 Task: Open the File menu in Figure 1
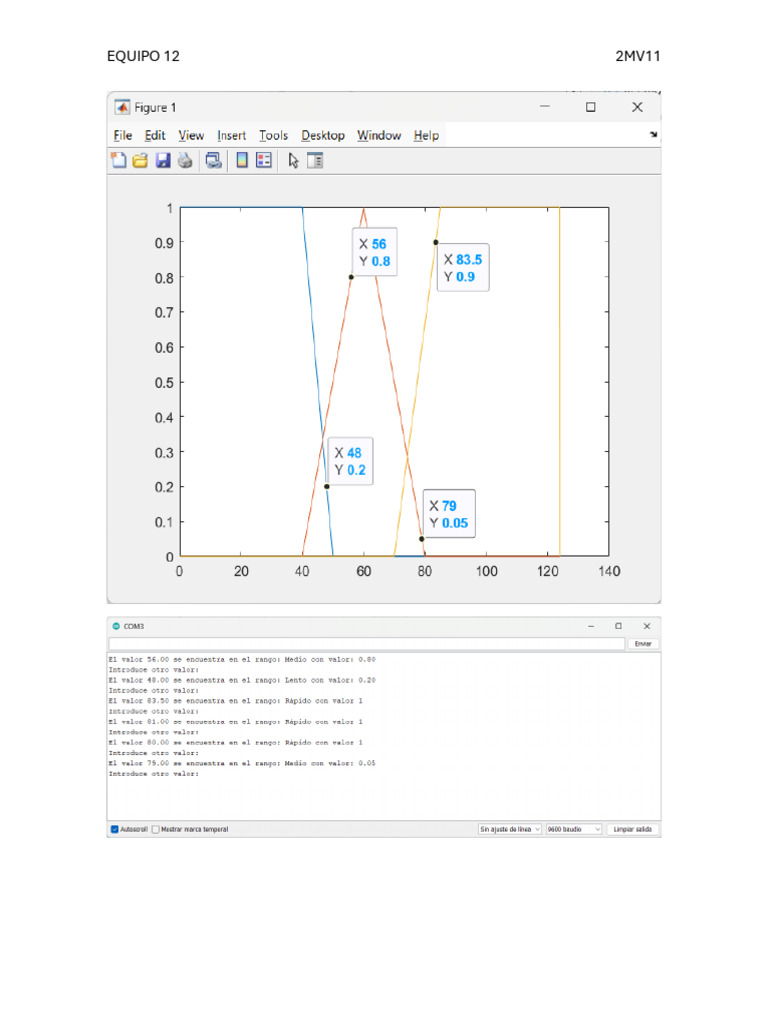pyautogui.click(x=123, y=135)
